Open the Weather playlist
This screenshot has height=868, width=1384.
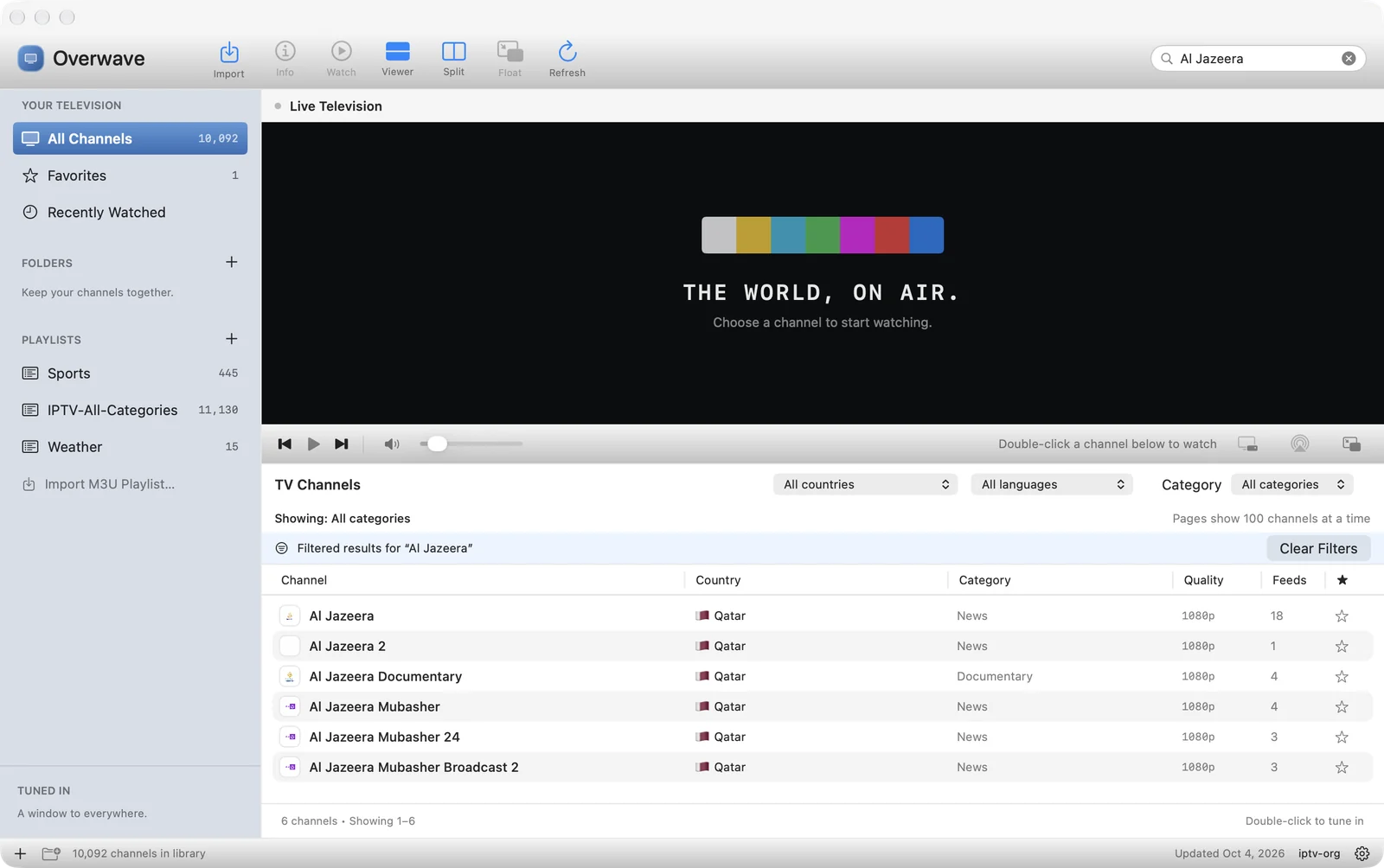click(x=131, y=447)
